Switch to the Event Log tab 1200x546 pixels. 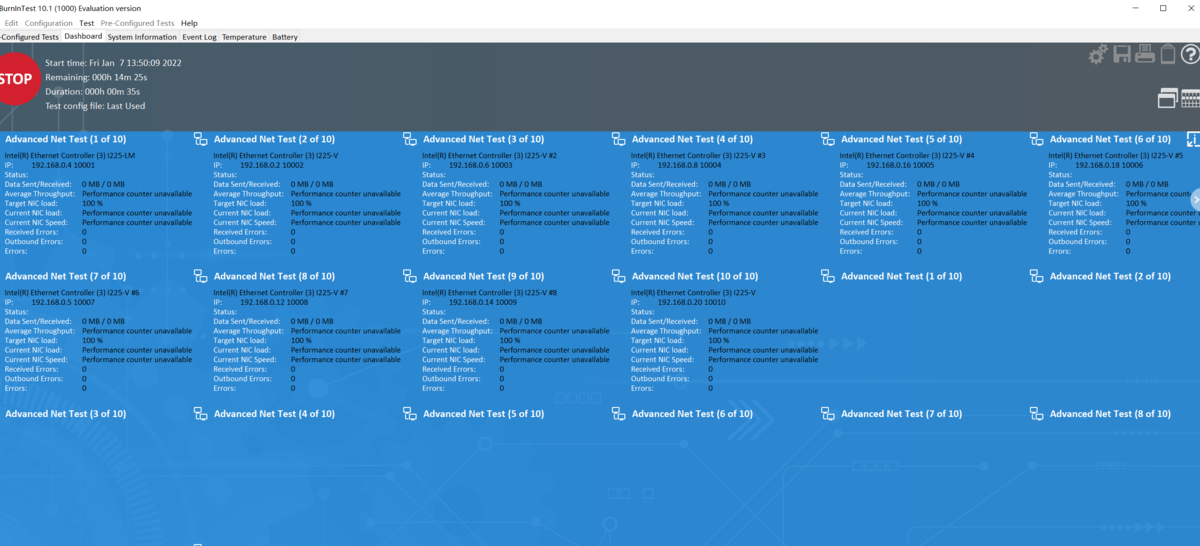pyautogui.click(x=199, y=37)
